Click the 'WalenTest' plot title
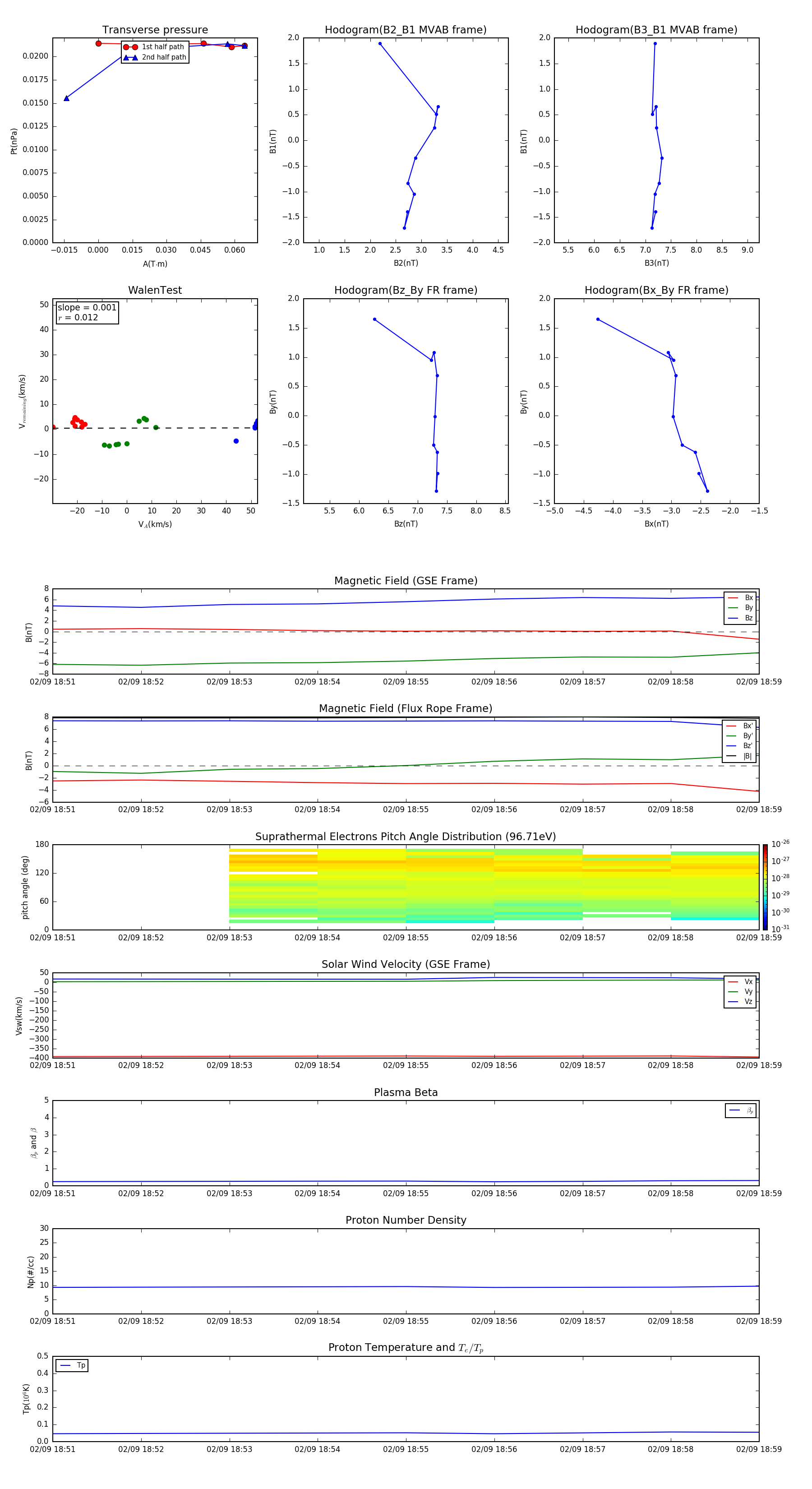 (155, 290)
